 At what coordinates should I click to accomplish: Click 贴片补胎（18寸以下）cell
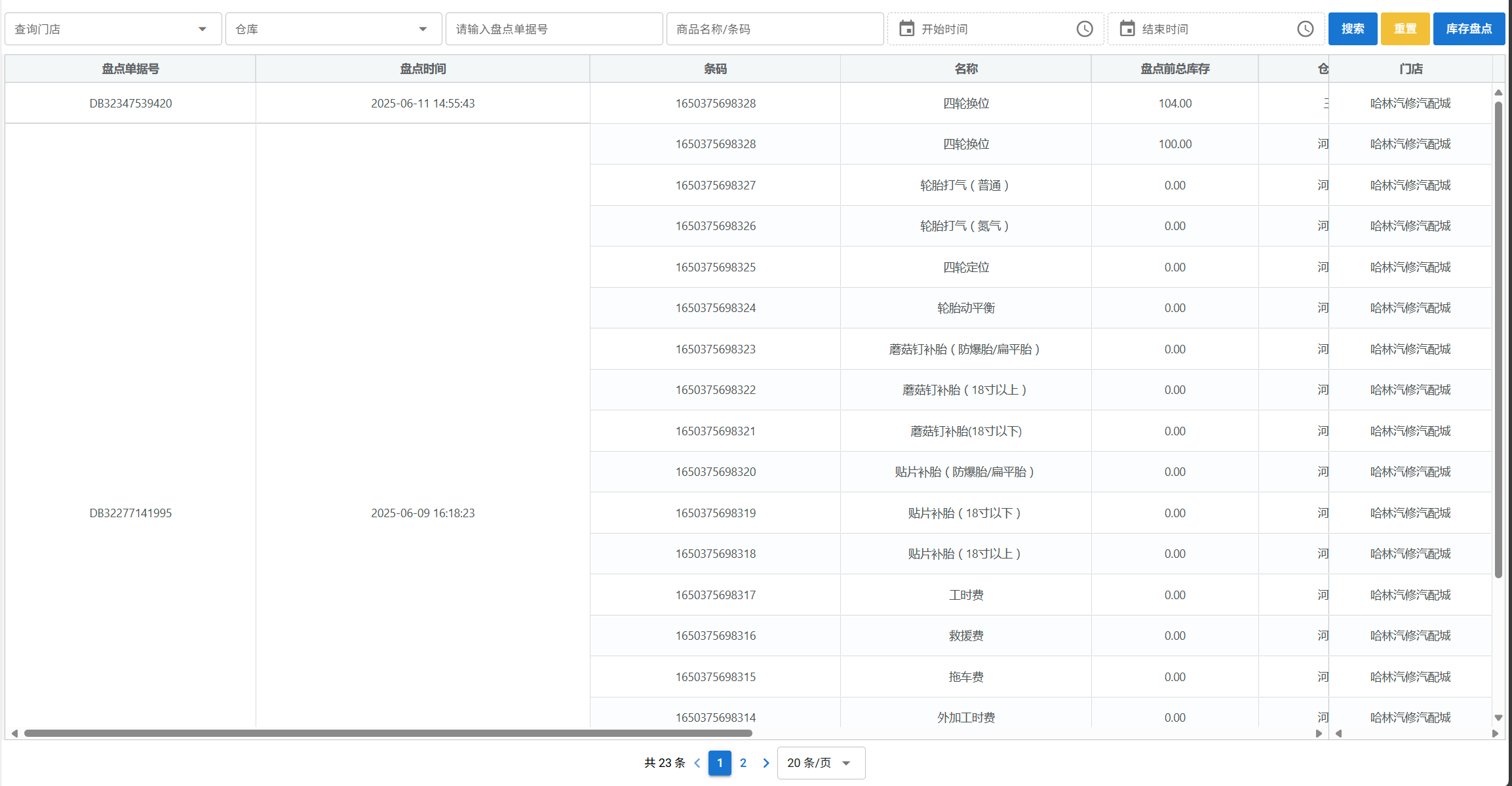(966, 513)
